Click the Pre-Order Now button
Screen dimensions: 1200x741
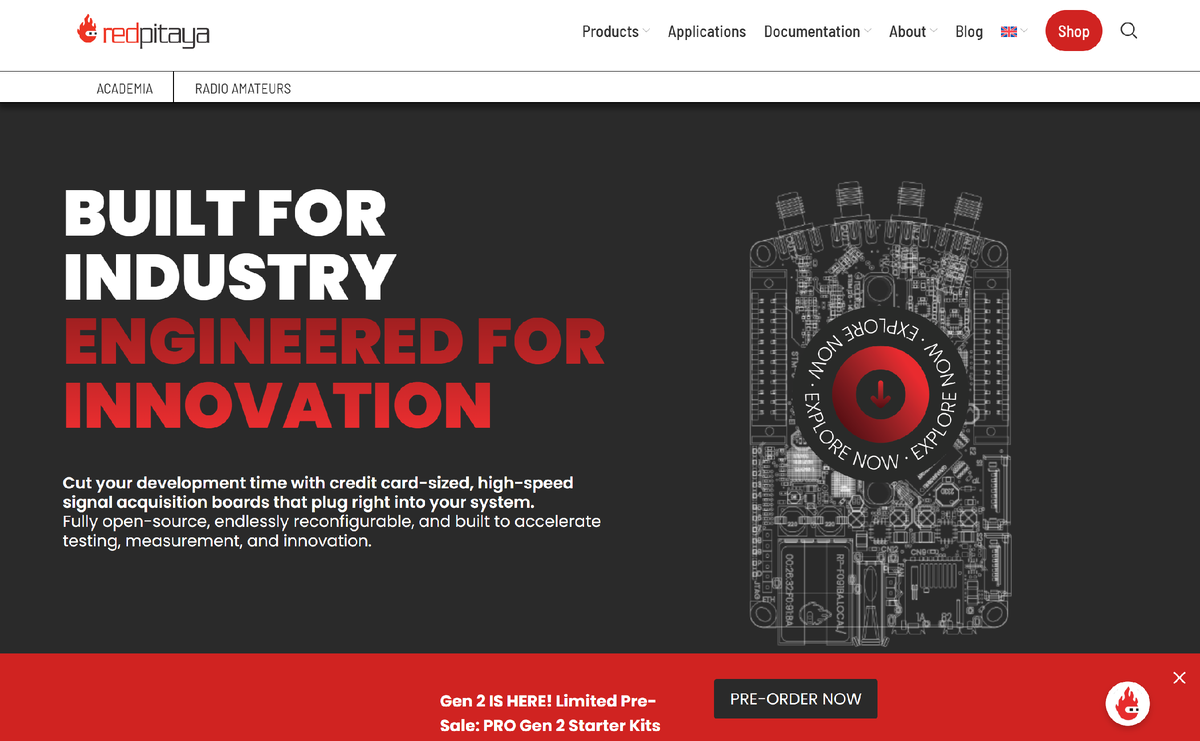click(x=796, y=699)
